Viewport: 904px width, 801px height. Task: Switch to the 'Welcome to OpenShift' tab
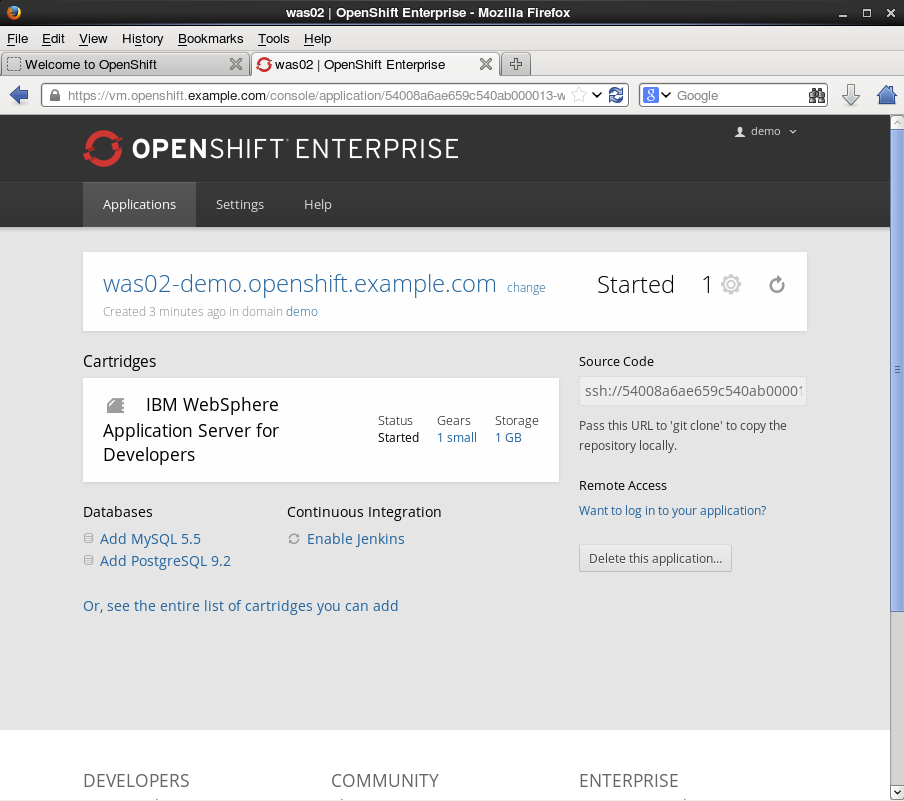point(125,64)
